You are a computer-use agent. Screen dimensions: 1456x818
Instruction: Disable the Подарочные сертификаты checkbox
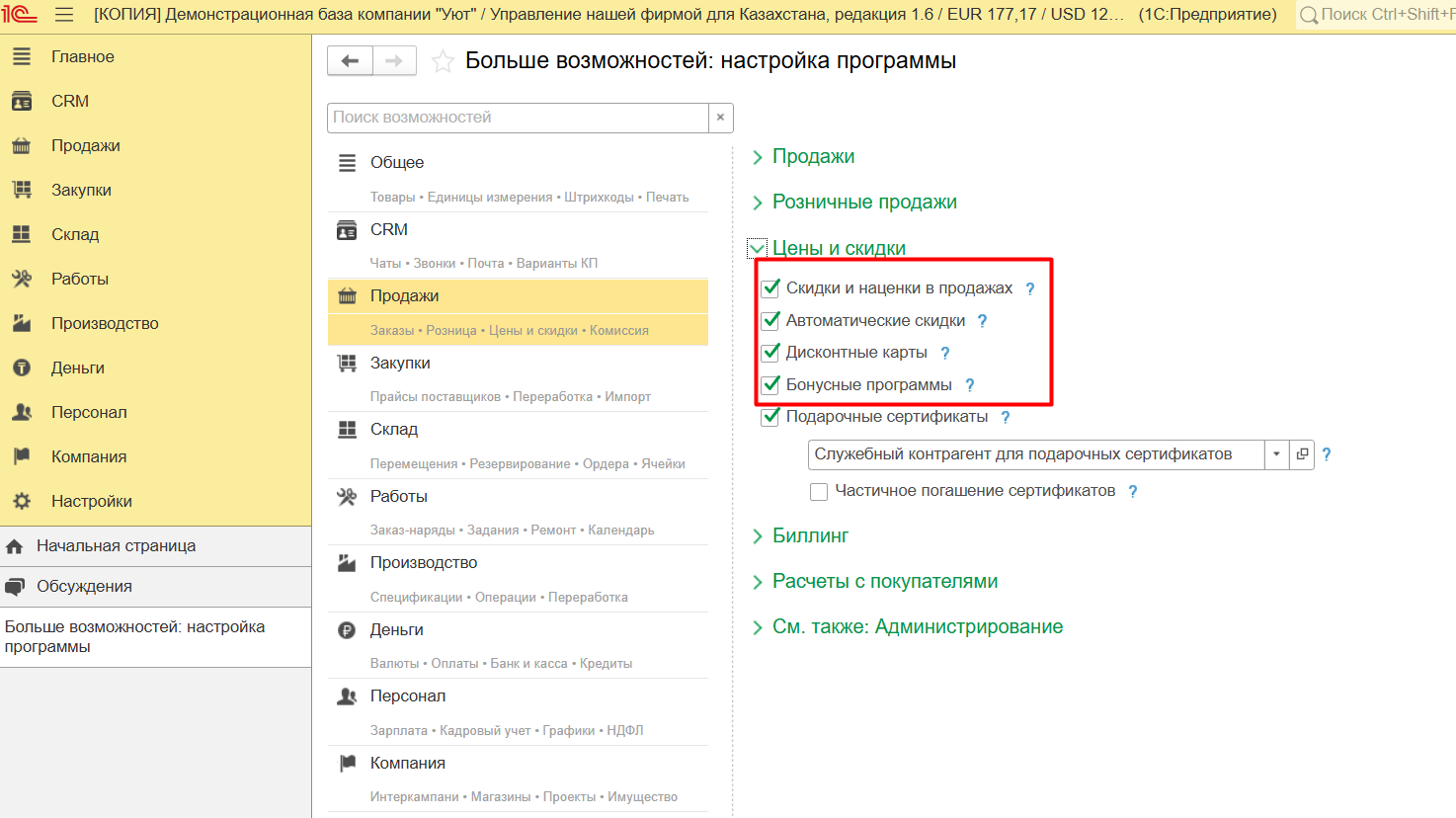tap(771, 417)
